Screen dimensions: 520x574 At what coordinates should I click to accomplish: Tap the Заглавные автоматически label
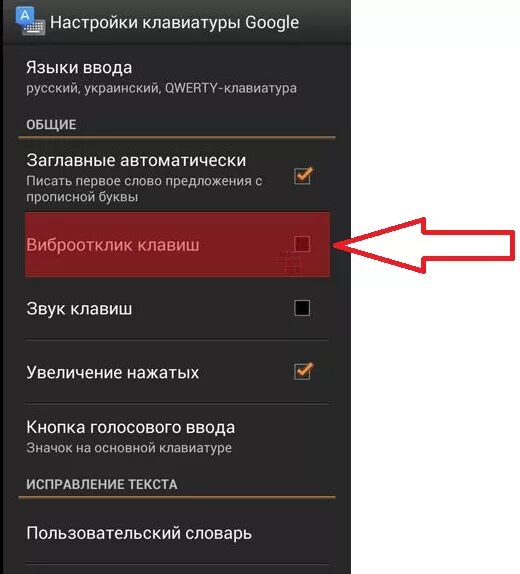click(x=136, y=160)
